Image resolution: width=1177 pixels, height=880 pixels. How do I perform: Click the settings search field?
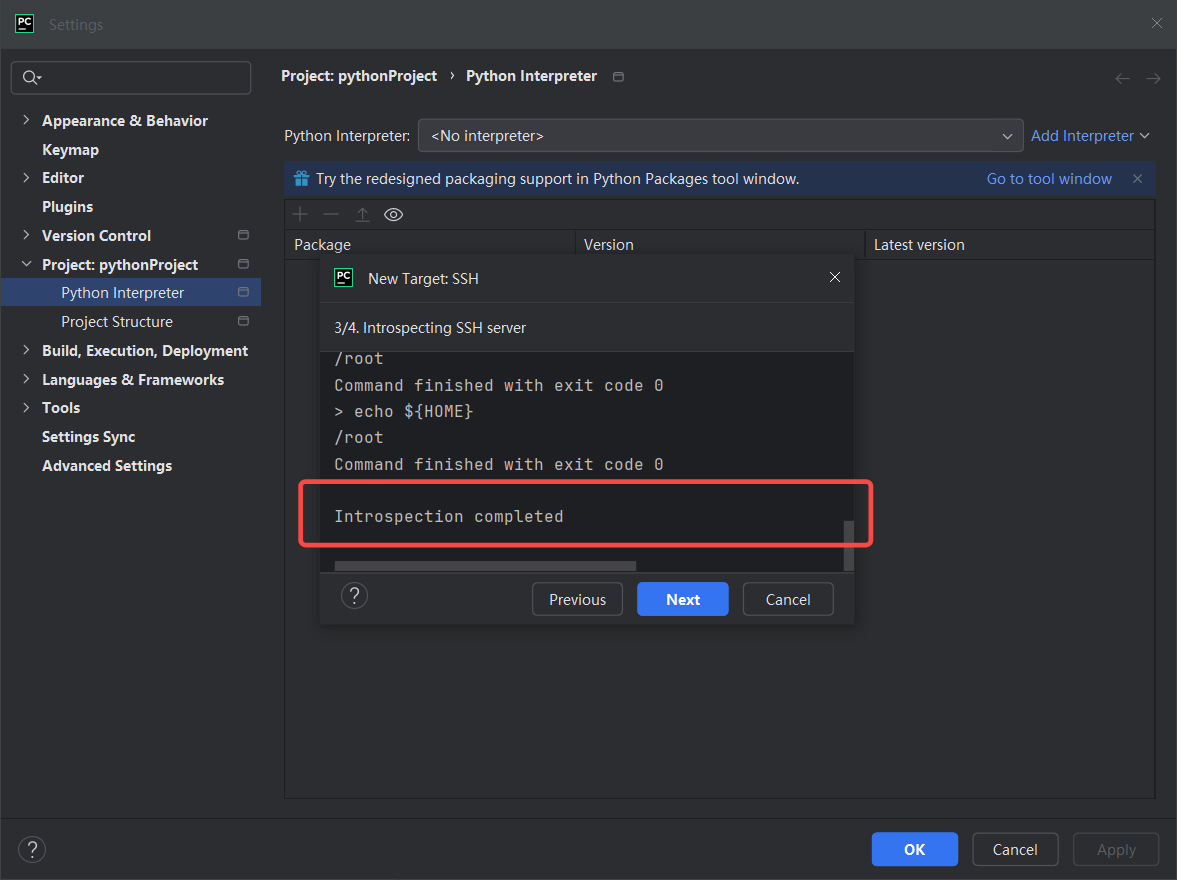point(131,78)
